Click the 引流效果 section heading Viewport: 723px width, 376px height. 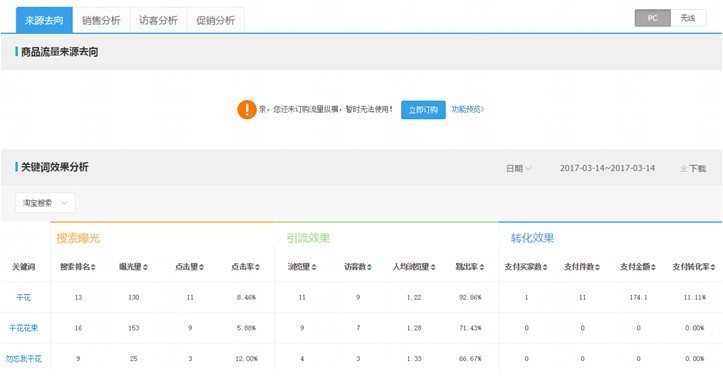pyautogui.click(x=308, y=238)
